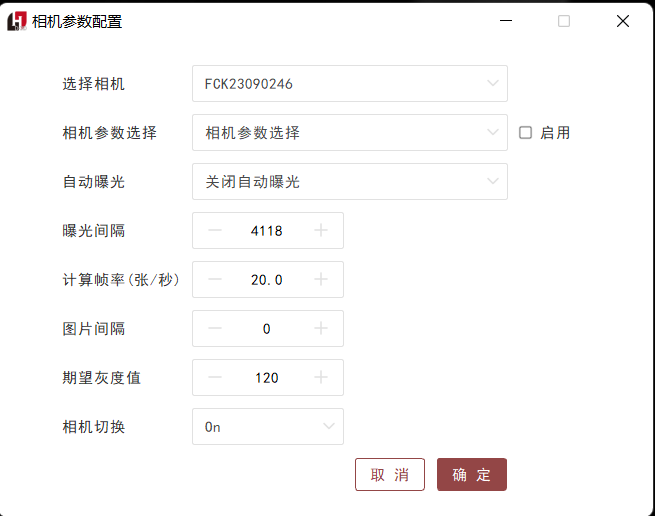Open the 相机切换 dropdown set to On
655x516 pixels.
point(267,427)
